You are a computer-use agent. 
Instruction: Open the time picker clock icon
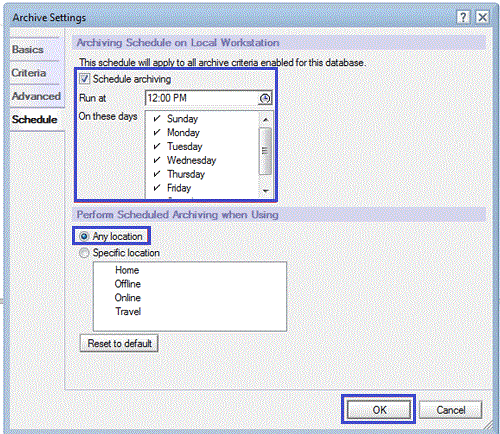265,98
